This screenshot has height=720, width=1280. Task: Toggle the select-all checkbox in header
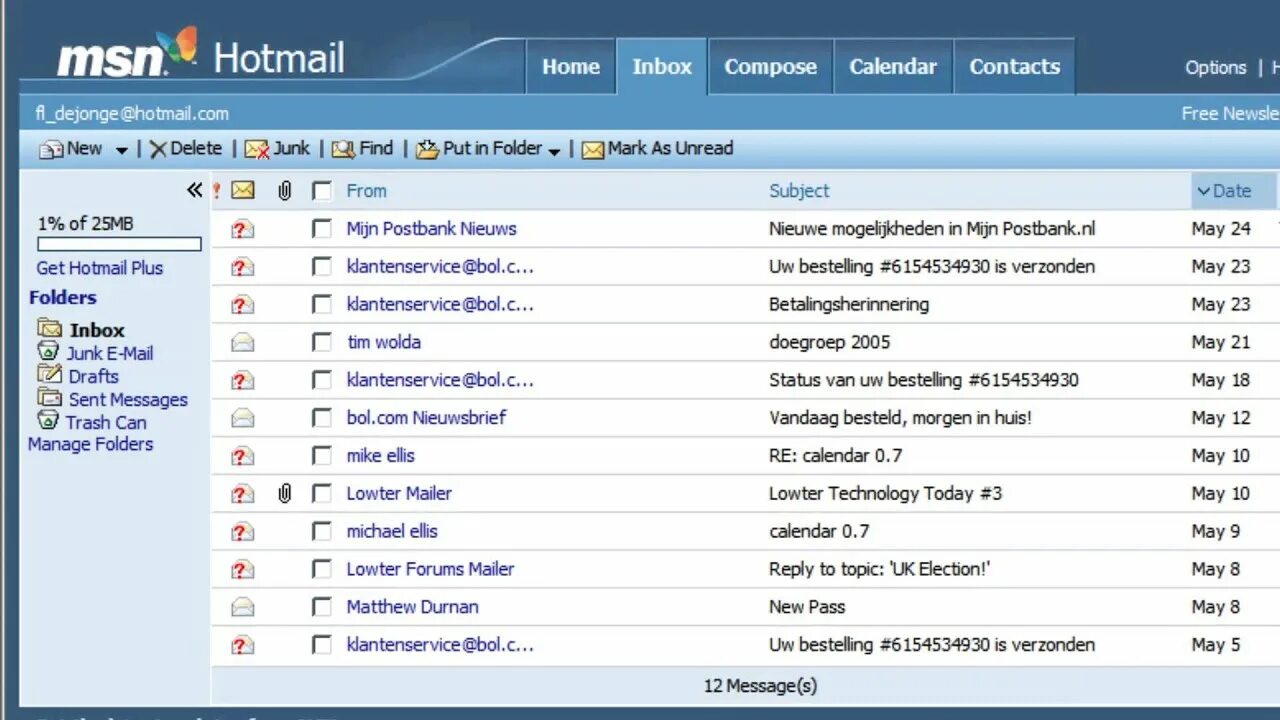pos(321,191)
